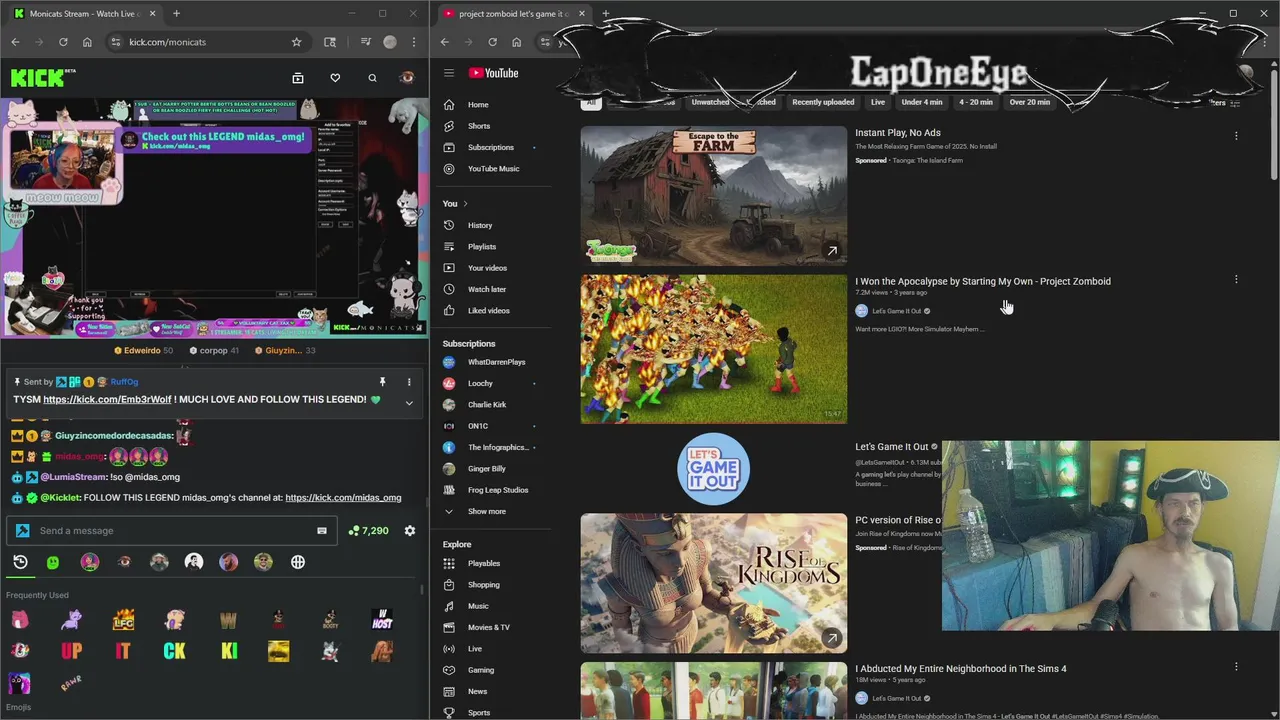The image size is (1280, 720).
Task: Open pinned message three-dot menu
Action: point(409,382)
